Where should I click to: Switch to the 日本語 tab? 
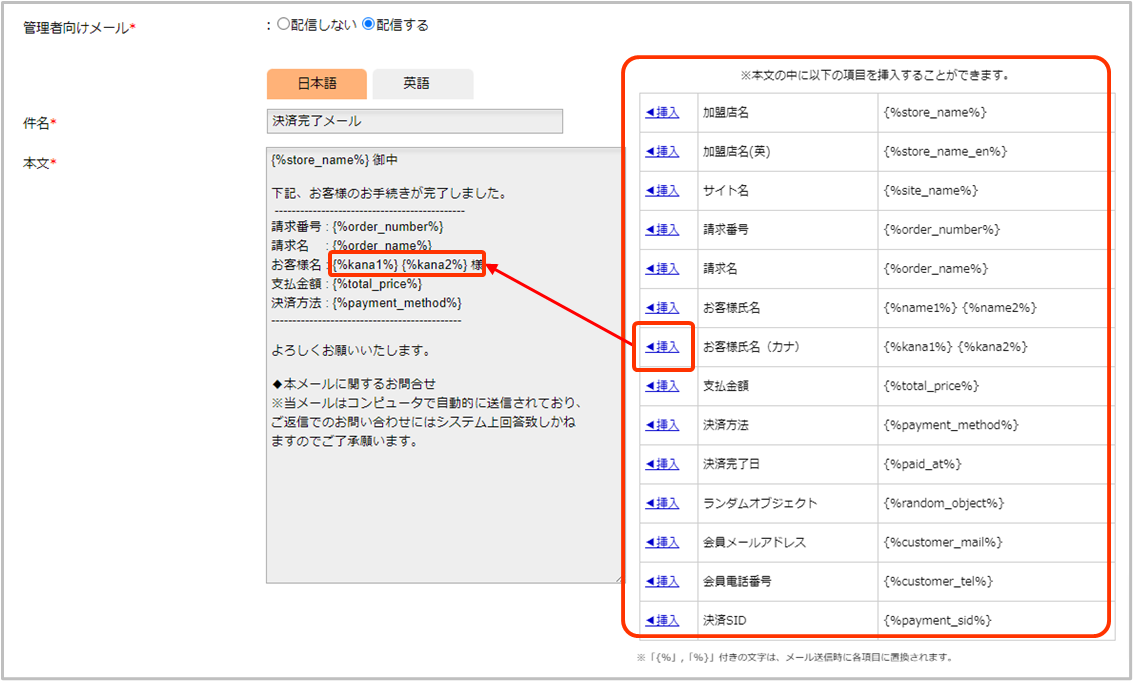[x=317, y=84]
